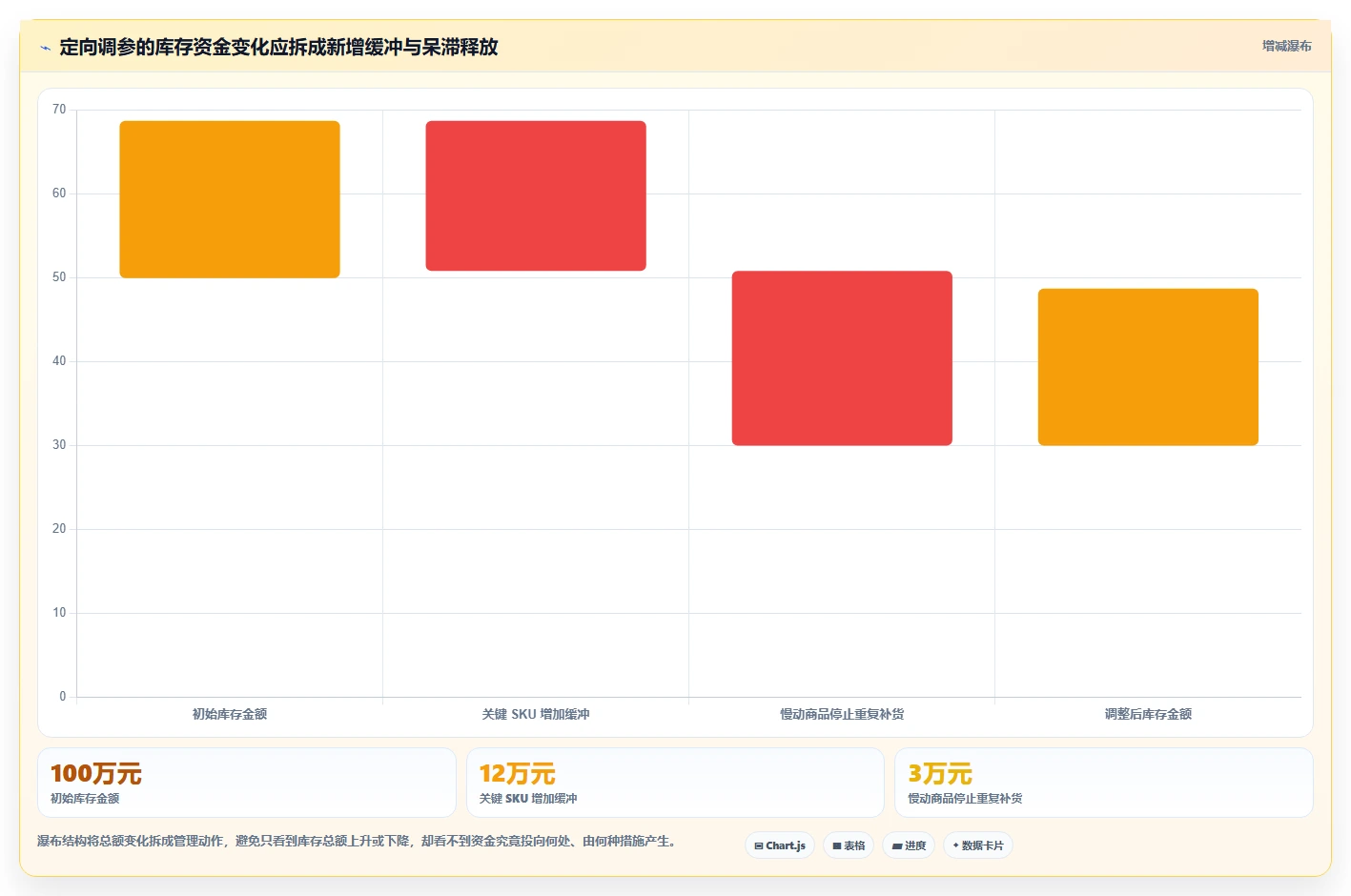Click the 增减瀑布 label in the header
Screen dimensions: 1351x896
click(x=1286, y=46)
